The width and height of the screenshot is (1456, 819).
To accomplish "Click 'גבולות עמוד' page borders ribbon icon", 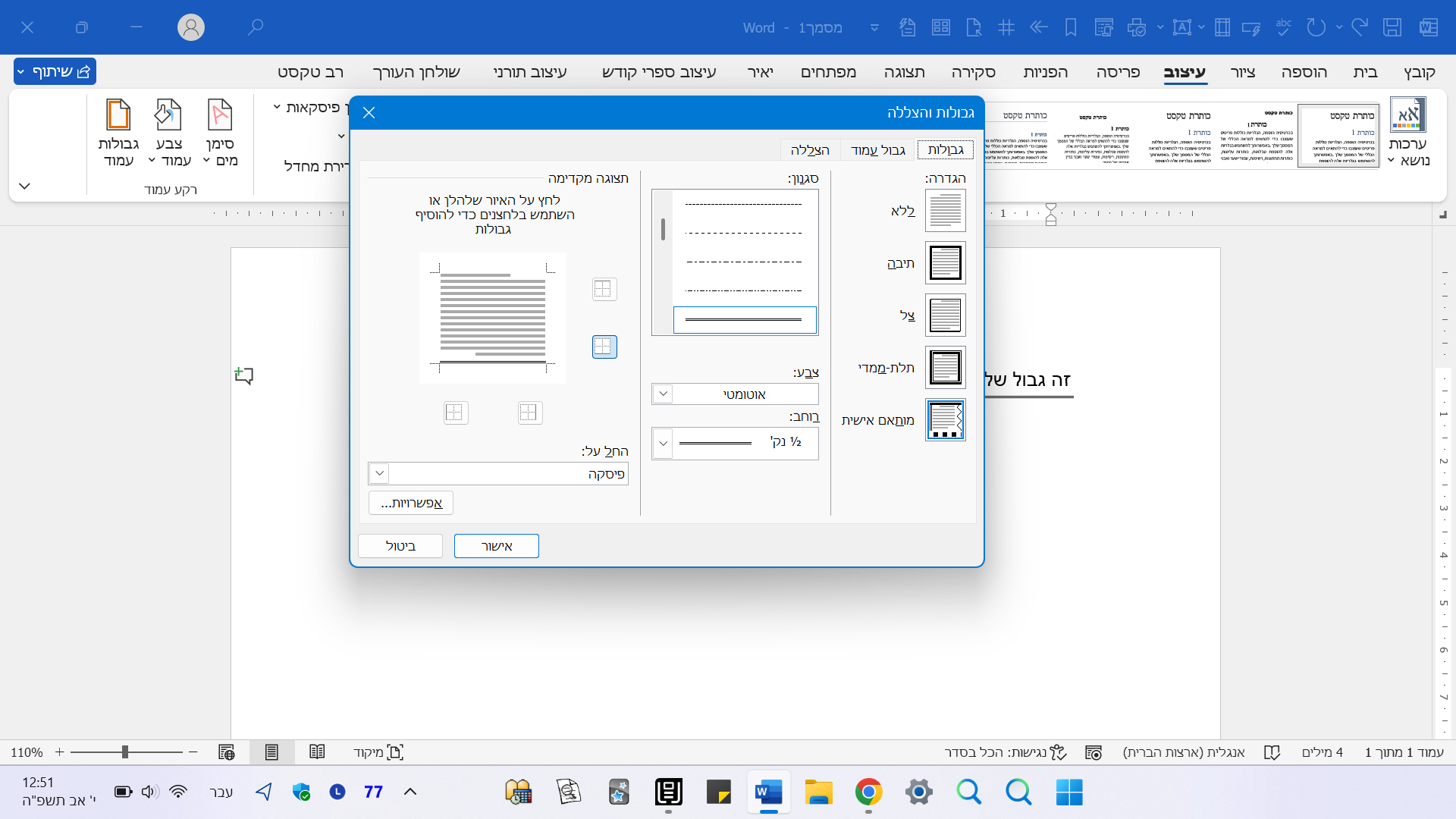I will click(x=118, y=133).
